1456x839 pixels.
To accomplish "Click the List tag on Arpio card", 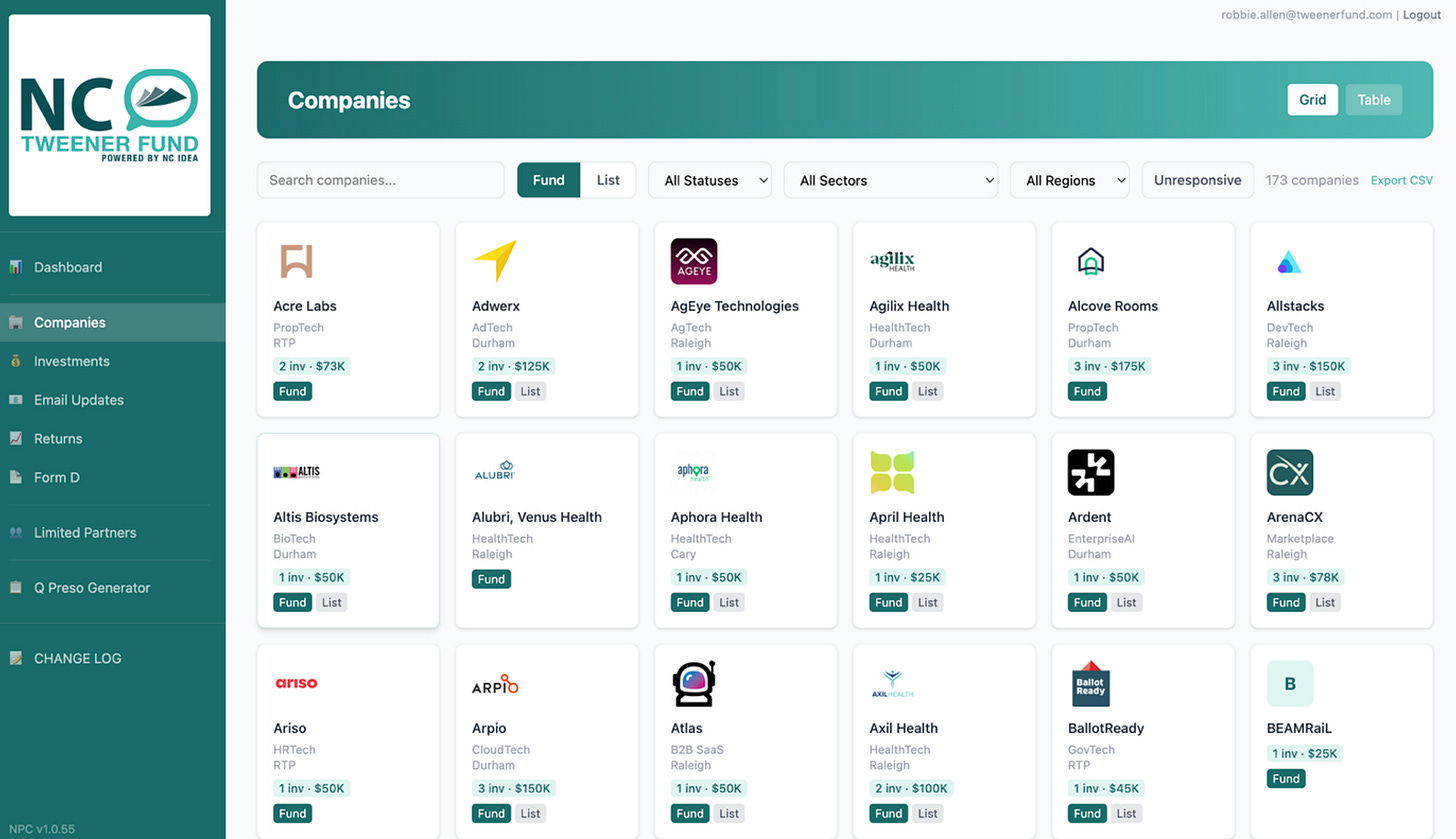I will [x=531, y=813].
